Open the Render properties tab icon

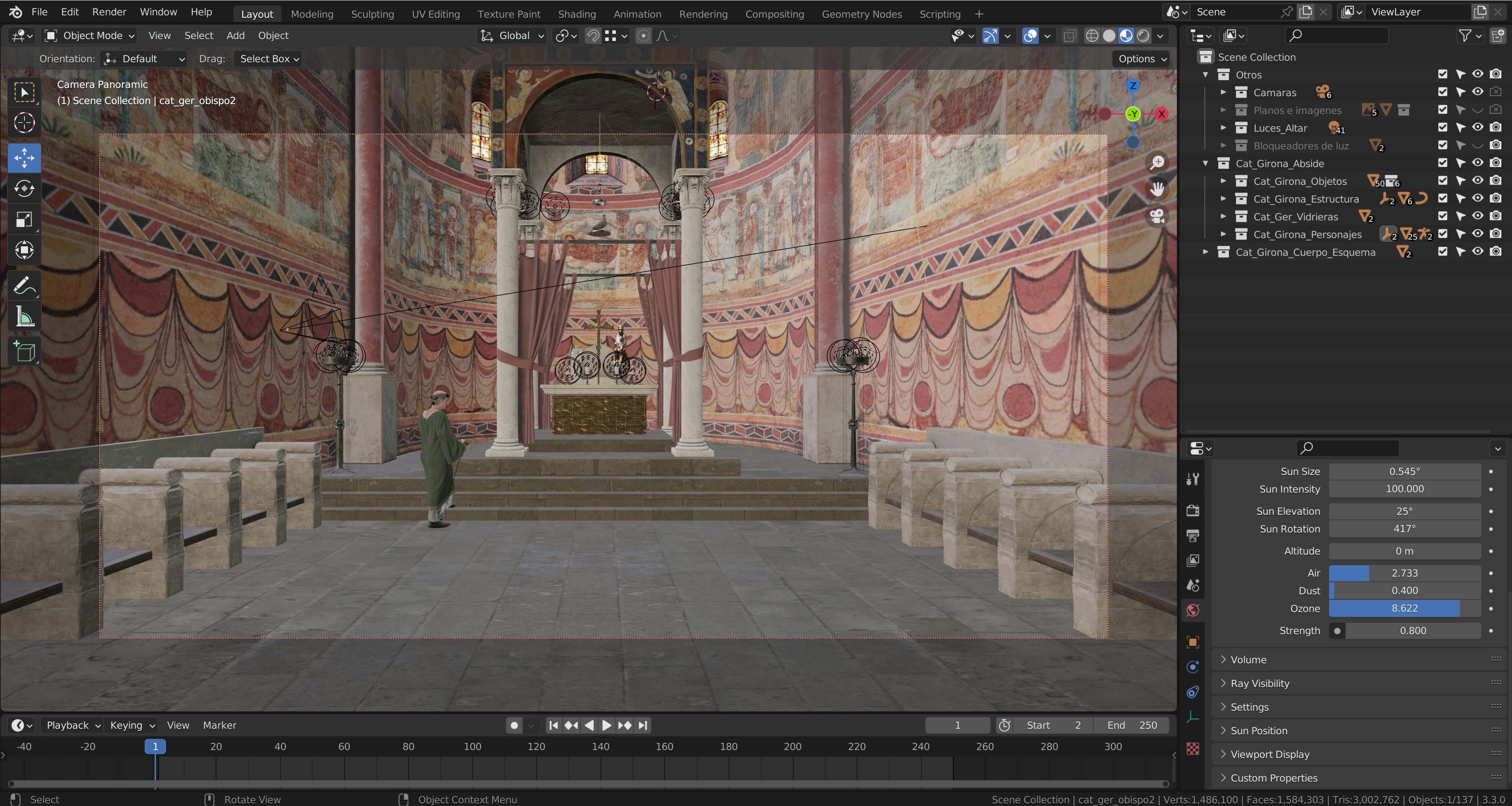pyautogui.click(x=1193, y=510)
